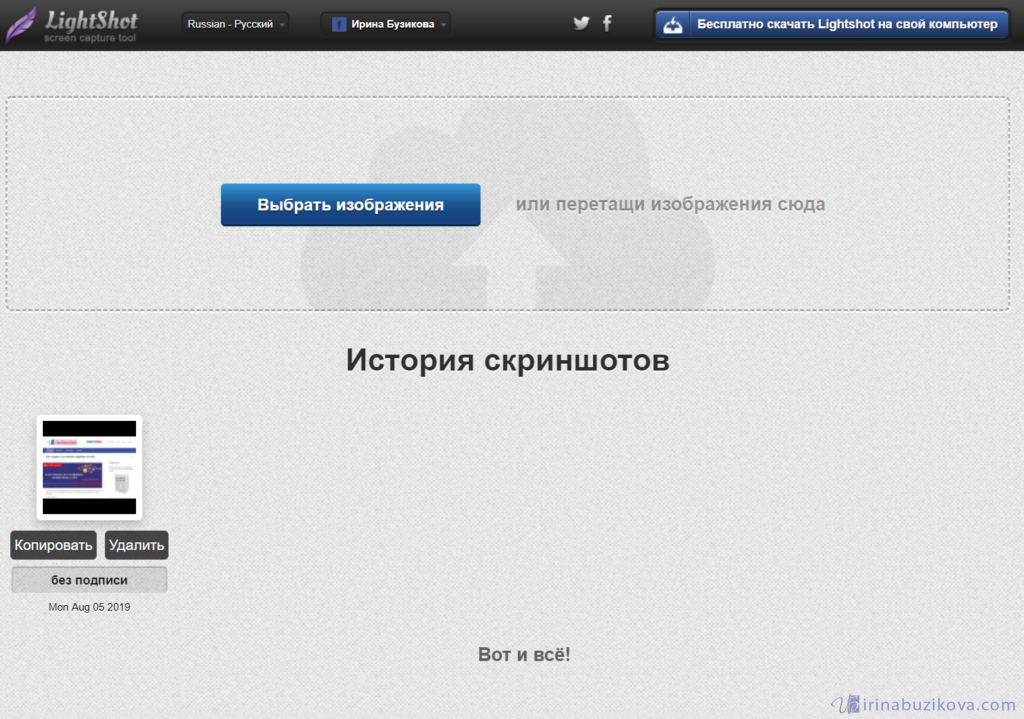
Task: Click the cloud upload arrow graphic
Action: coord(508,265)
